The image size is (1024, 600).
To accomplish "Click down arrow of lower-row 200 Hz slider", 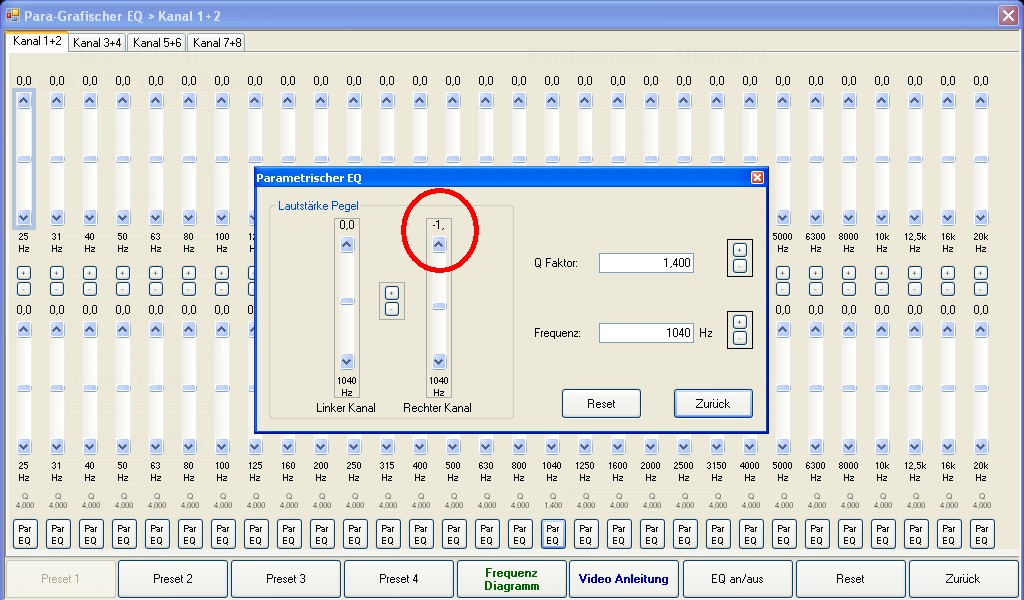I will (321, 447).
